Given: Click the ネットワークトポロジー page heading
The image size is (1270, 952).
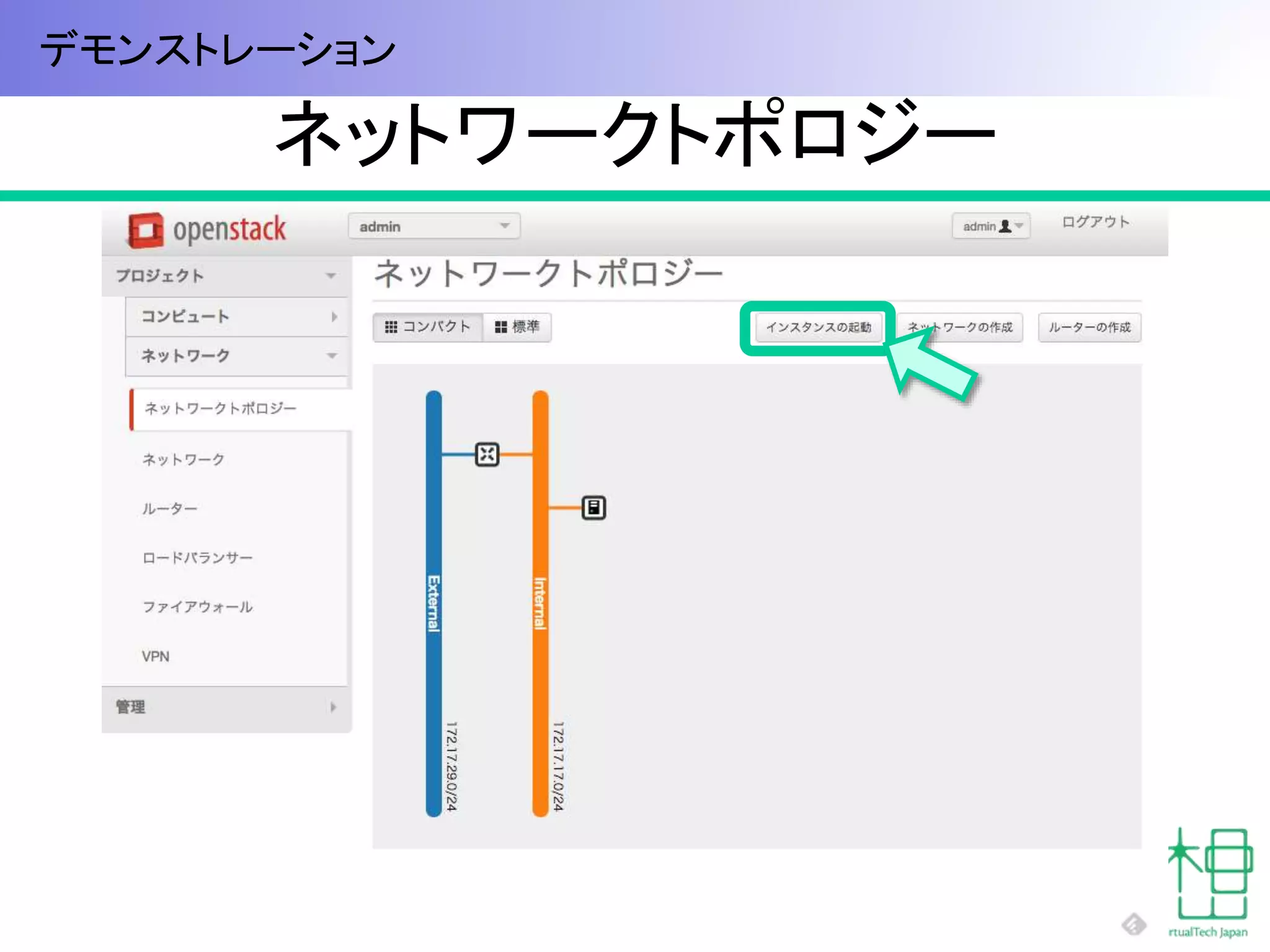Looking at the screenshot, I should (548, 274).
